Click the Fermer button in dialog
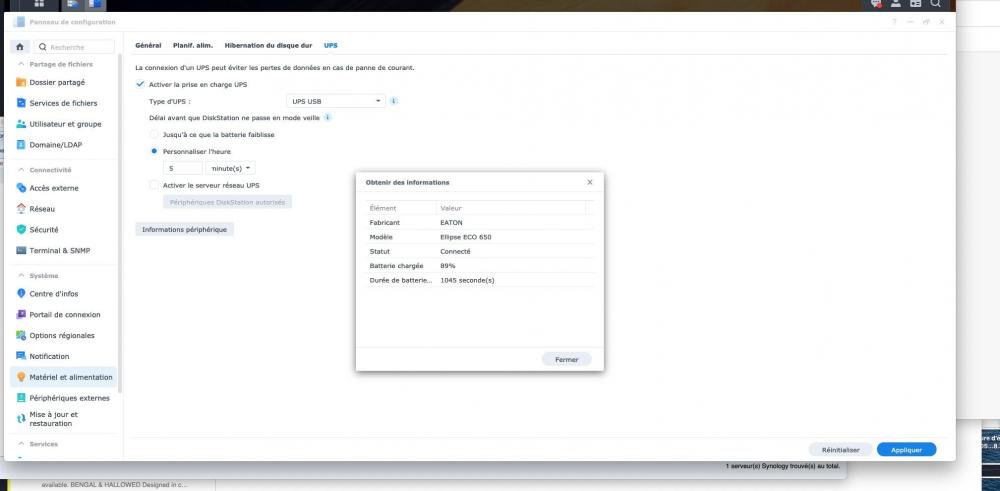Viewport: 1000px width, 491px height. pos(566,359)
